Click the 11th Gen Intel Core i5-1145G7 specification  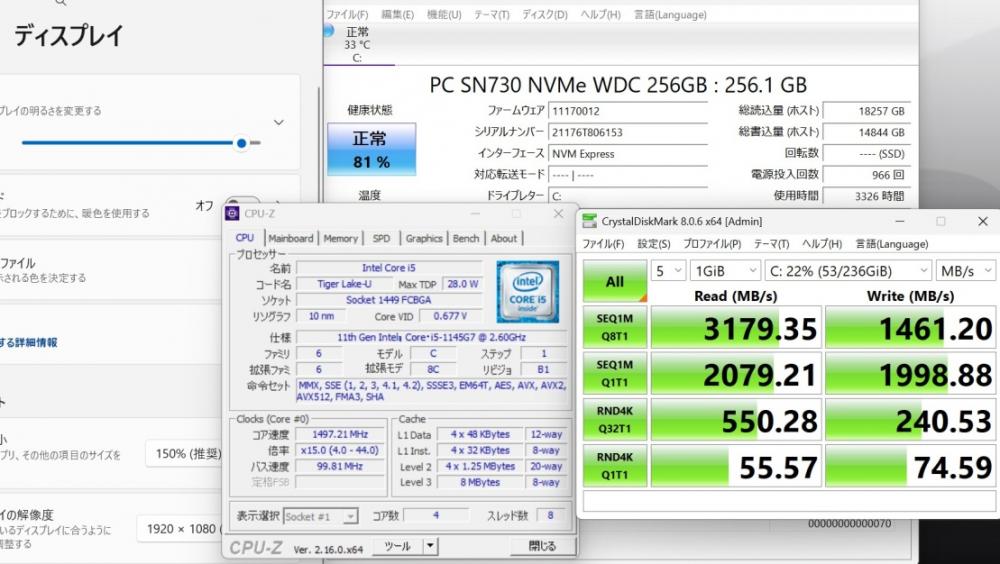pos(432,337)
